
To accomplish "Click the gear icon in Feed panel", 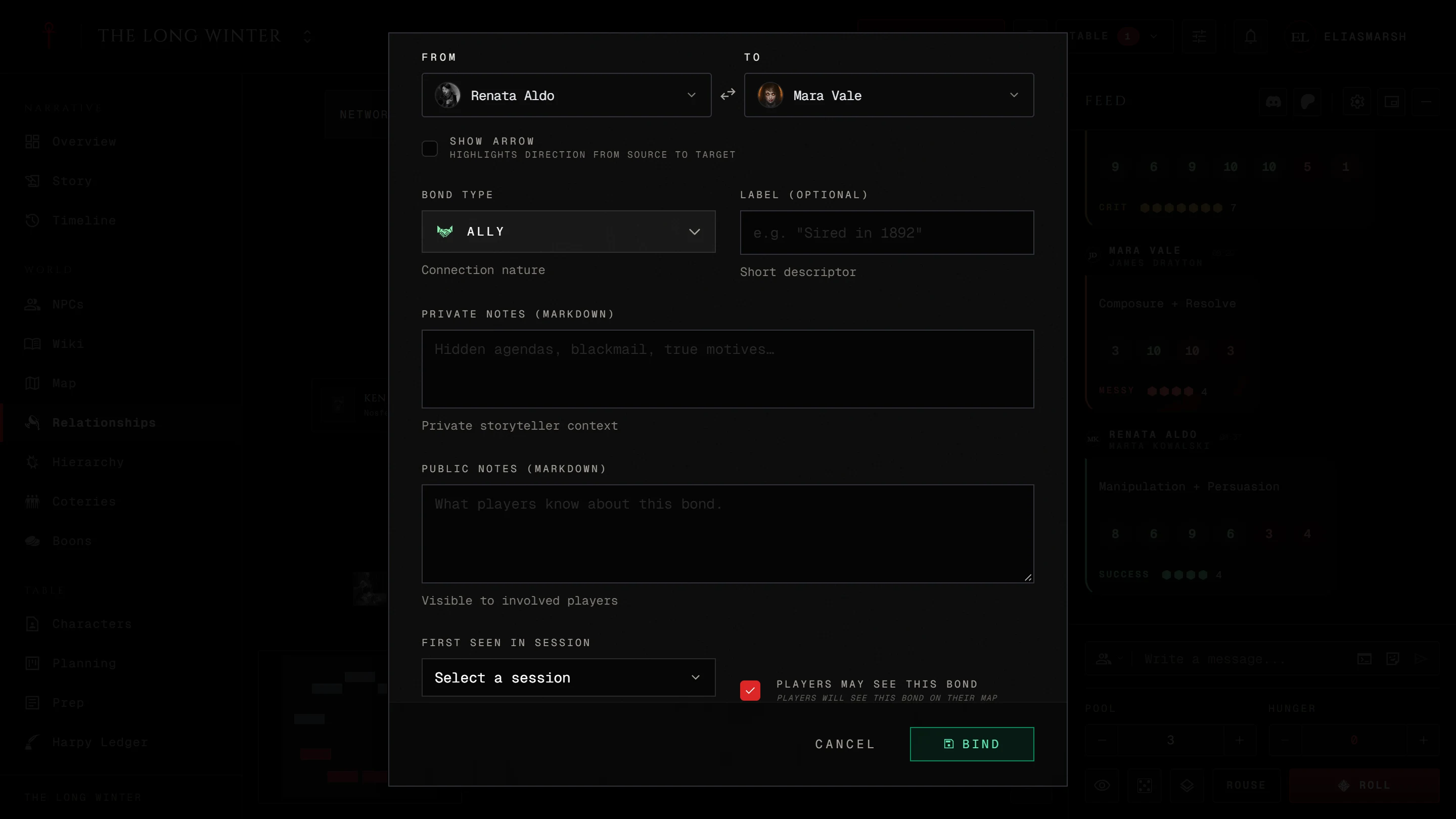I will pos(1357,102).
